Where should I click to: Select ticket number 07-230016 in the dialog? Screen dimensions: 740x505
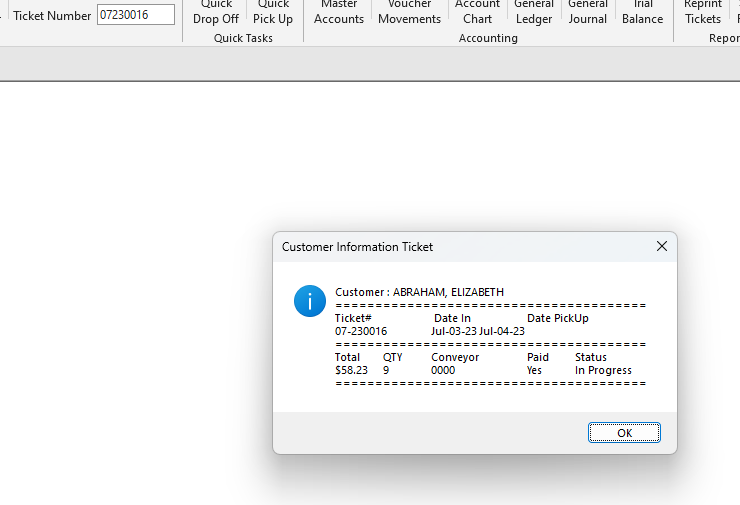(361, 331)
